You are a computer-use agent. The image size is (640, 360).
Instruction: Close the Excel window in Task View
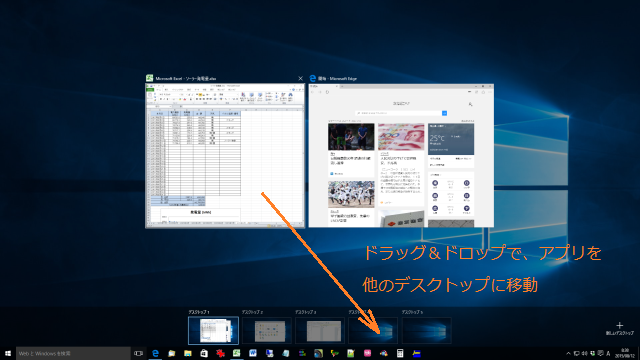point(300,78)
